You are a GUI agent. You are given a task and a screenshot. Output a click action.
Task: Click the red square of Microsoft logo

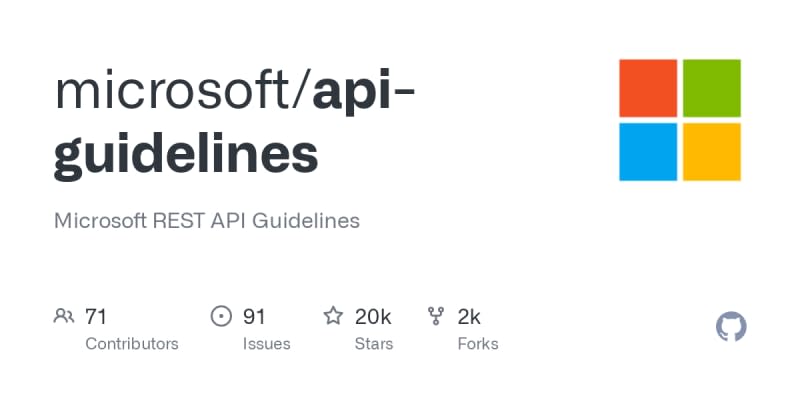648,88
